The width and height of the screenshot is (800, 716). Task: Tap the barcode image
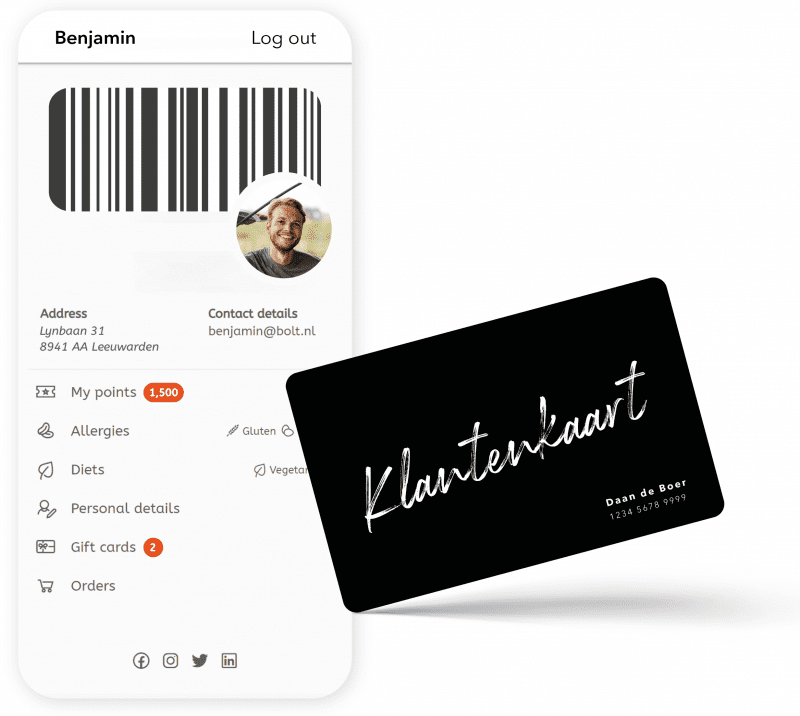point(185,149)
